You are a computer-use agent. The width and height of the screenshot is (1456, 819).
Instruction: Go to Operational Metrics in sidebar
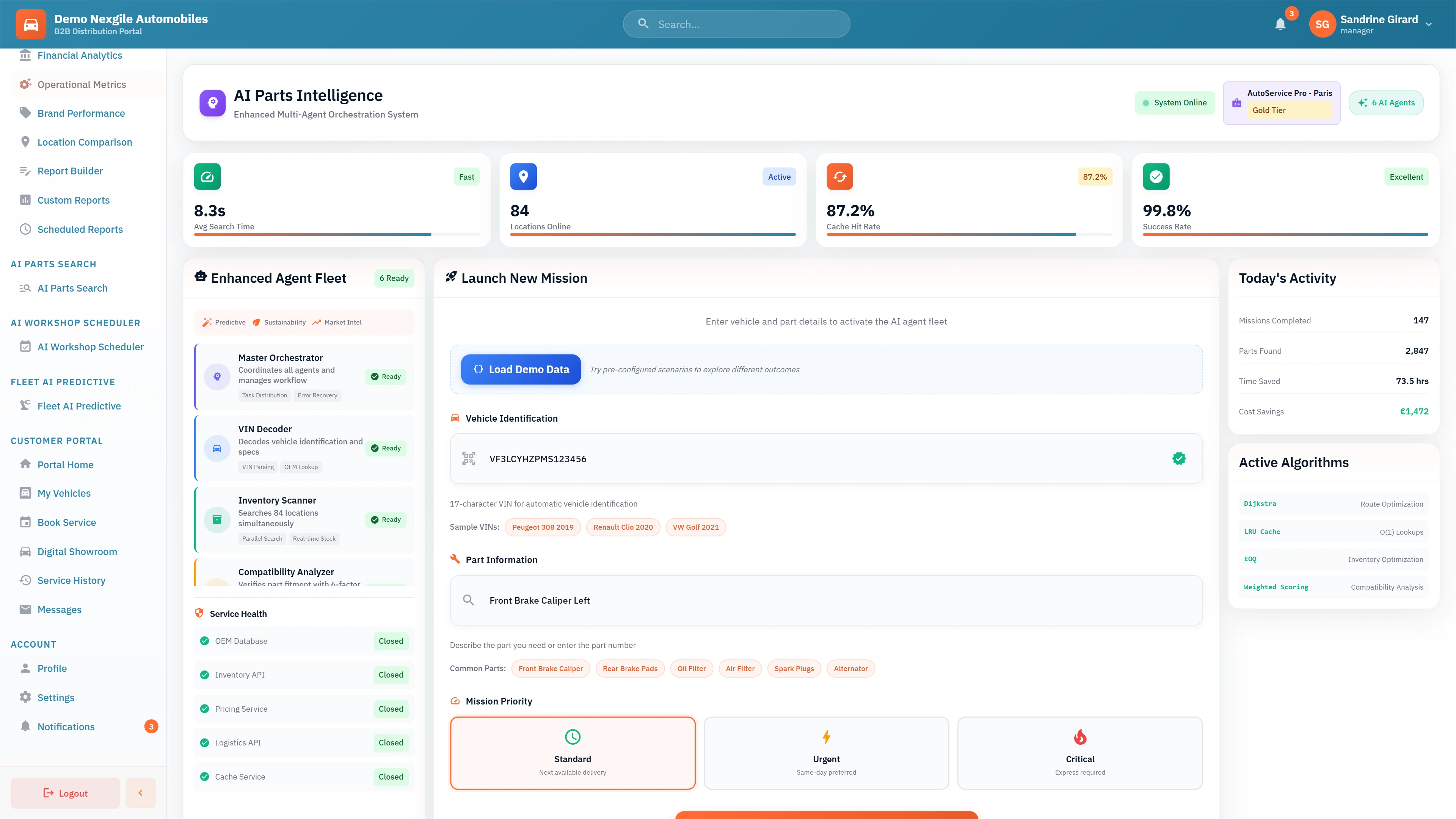click(82, 84)
